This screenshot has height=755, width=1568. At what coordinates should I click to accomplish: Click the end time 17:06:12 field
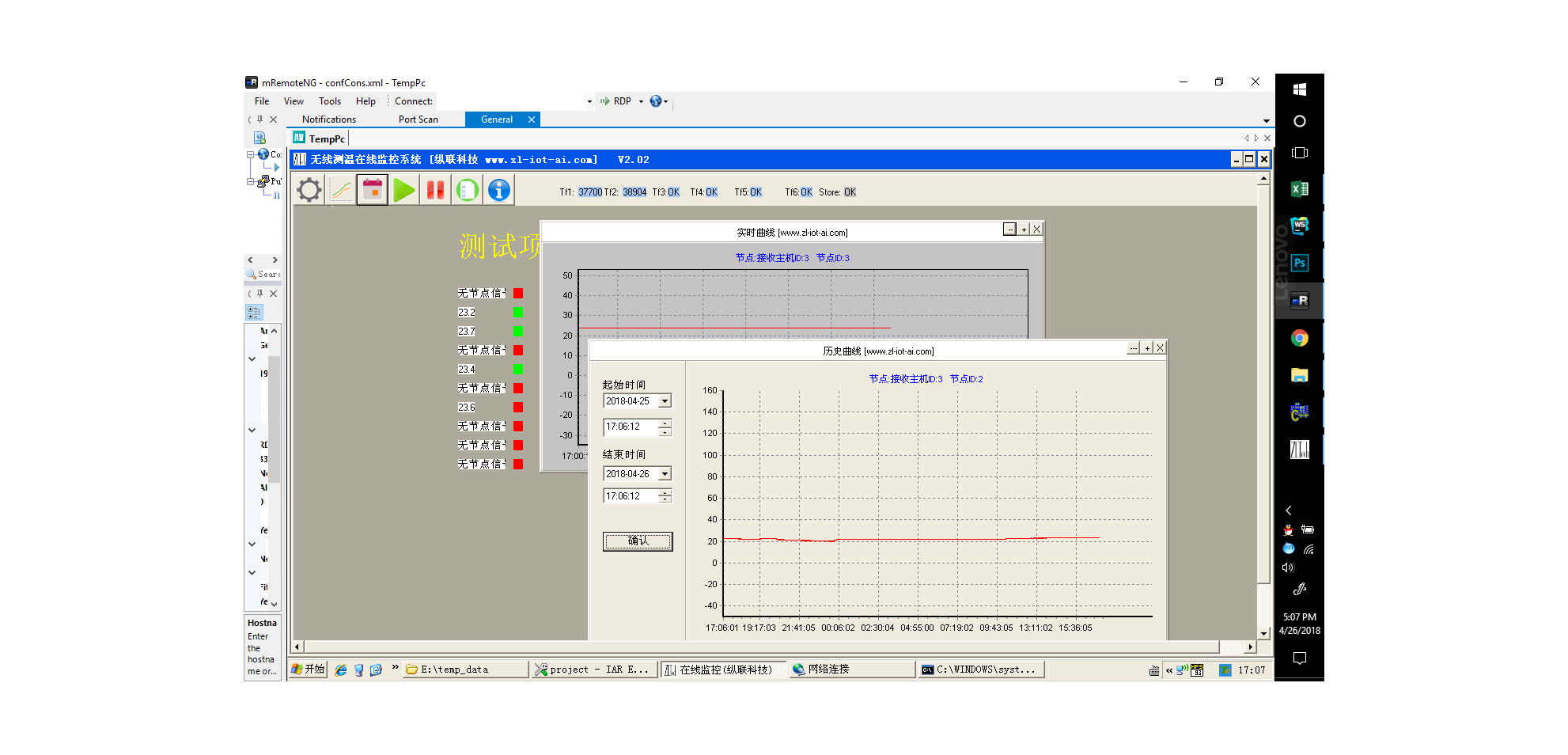coord(631,496)
